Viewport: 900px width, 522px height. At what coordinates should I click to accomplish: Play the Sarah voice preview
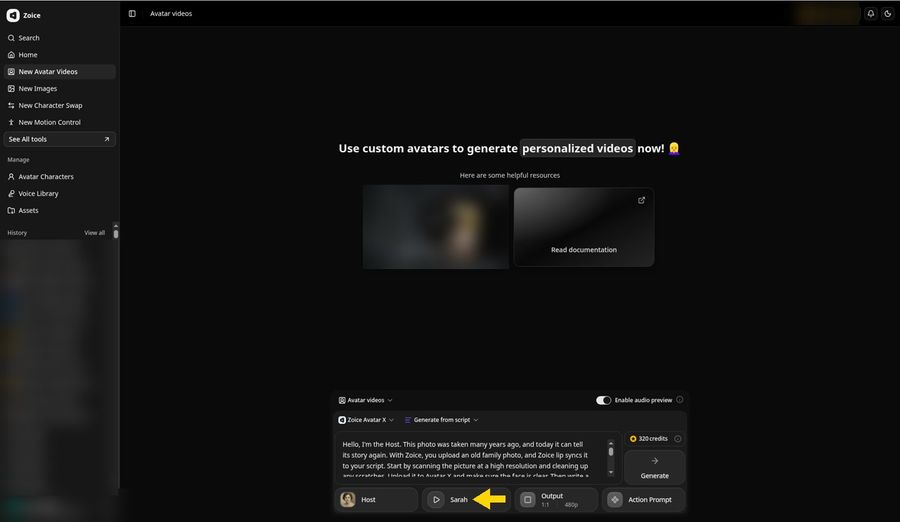[x=436, y=500]
